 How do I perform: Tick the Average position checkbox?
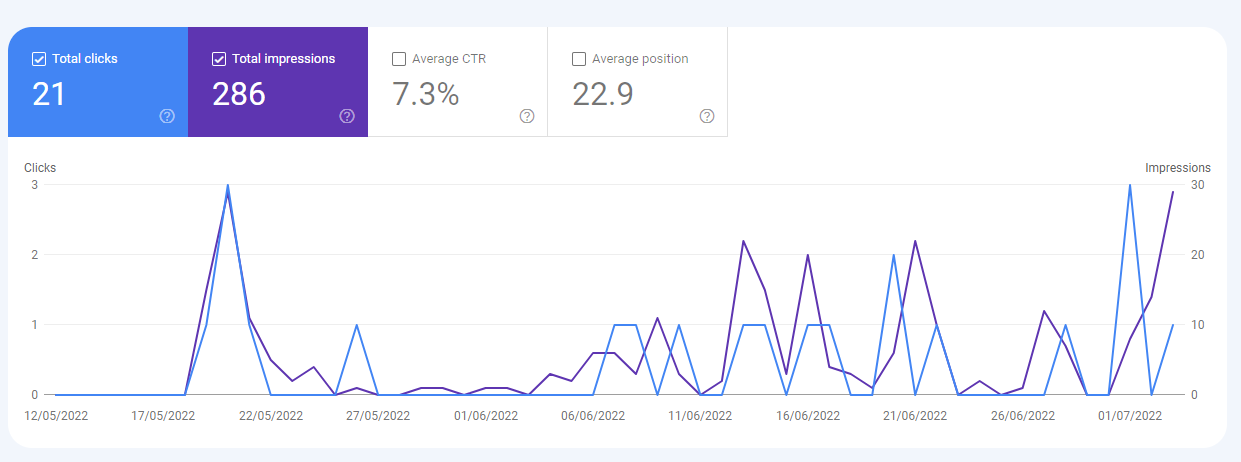pyautogui.click(x=579, y=59)
